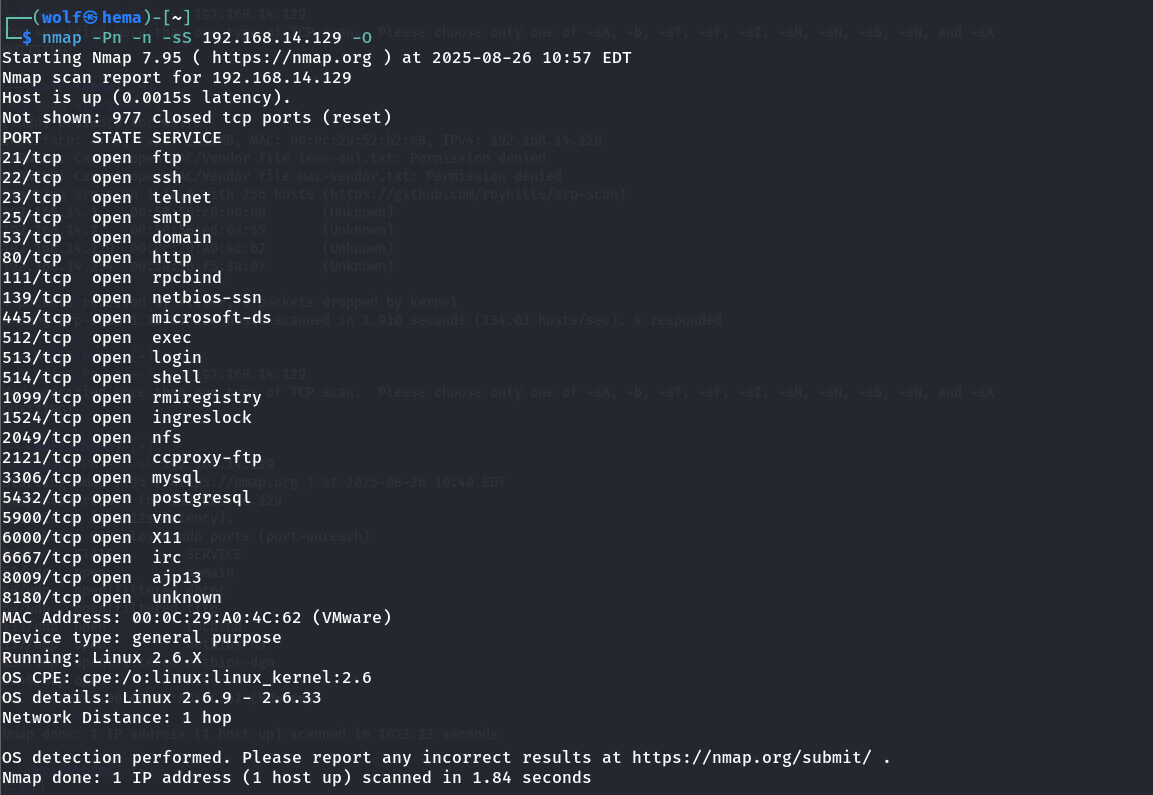Click the MAC Address line

point(197,618)
